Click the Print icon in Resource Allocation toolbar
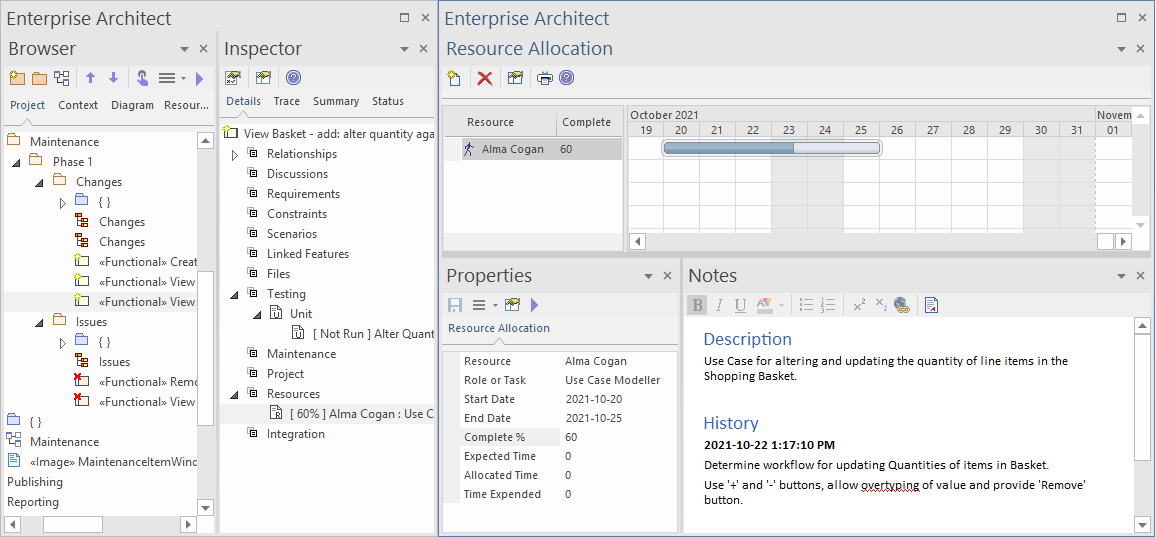Screen dimensions: 1156x537 tap(544, 78)
